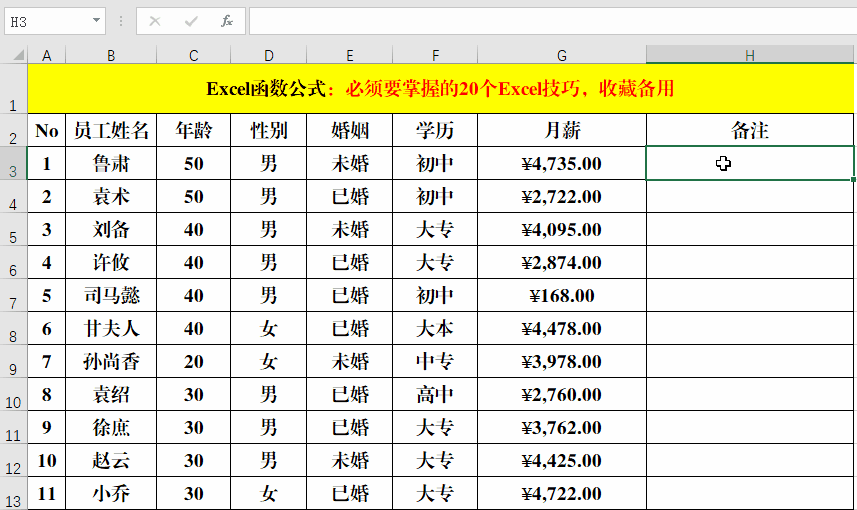Click salary cell ¥3,978.00
This screenshot has width=857, height=510.
pyautogui.click(x=562, y=361)
